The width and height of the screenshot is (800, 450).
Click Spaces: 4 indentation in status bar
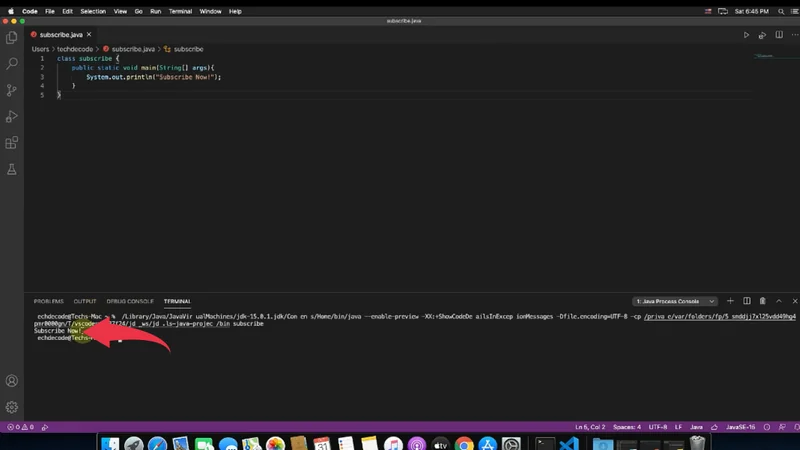coord(626,427)
